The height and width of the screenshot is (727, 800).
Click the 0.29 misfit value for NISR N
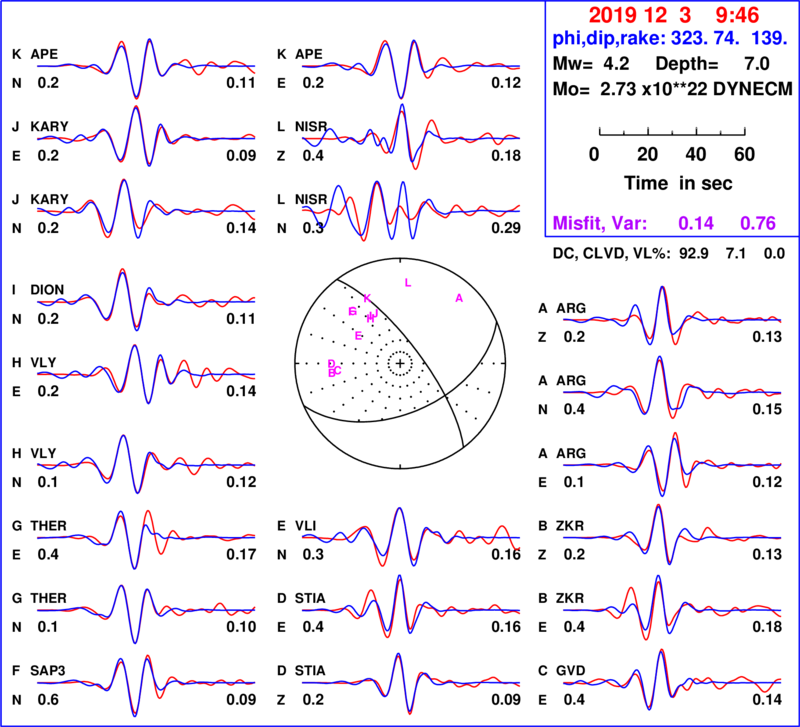pos(506,228)
